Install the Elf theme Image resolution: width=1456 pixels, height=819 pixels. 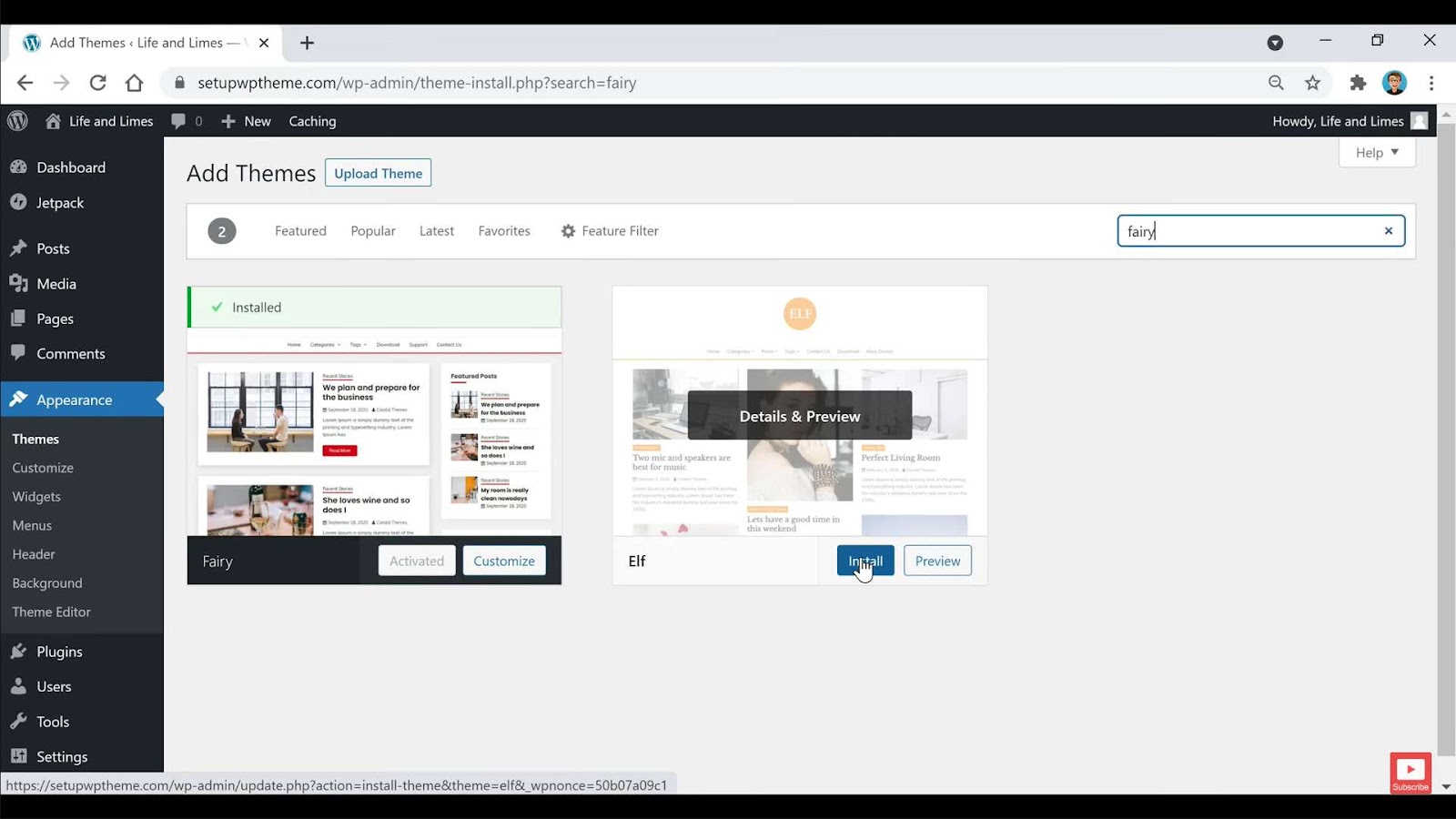coord(864,561)
